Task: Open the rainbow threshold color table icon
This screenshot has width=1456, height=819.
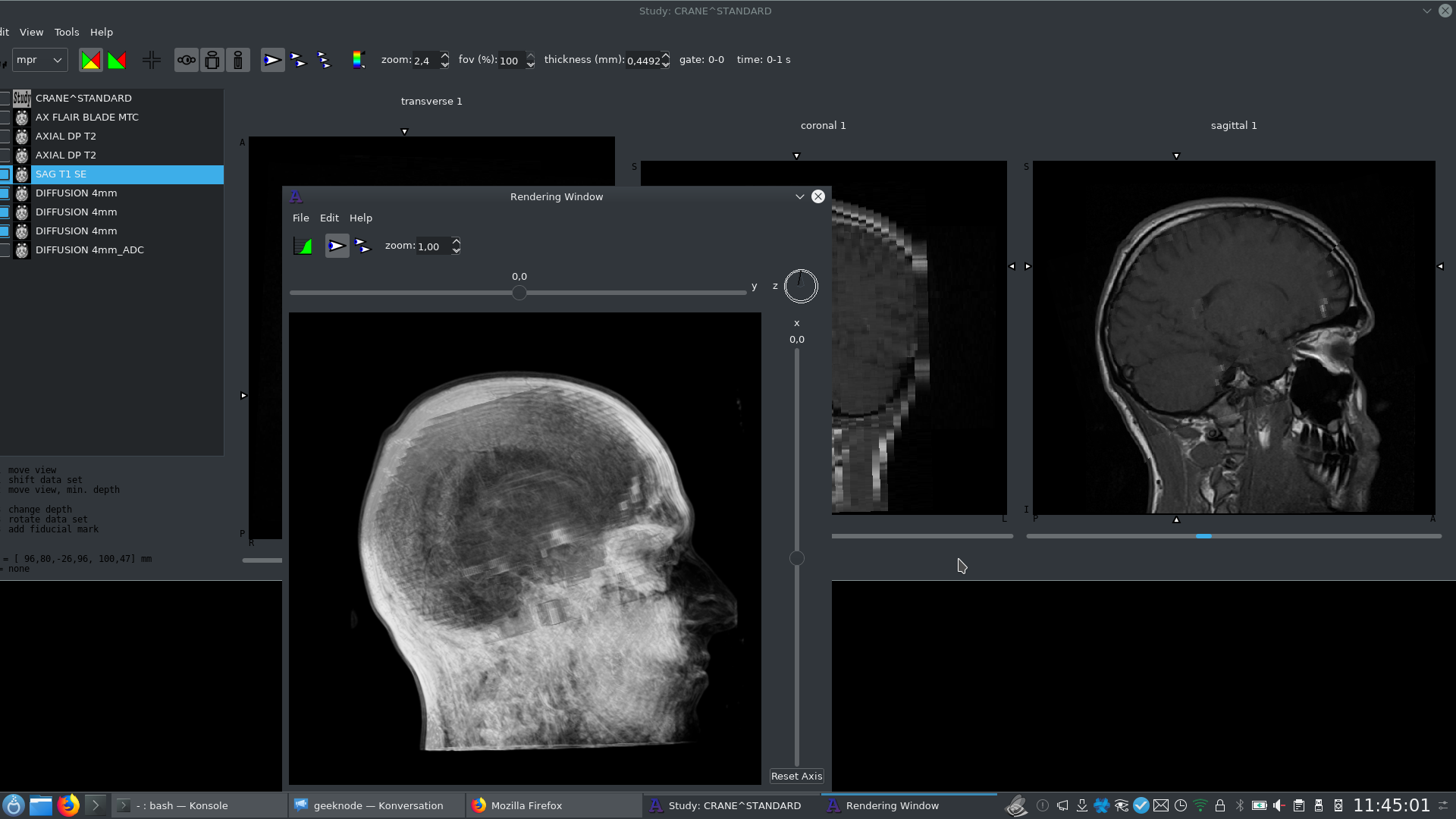Action: click(359, 60)
